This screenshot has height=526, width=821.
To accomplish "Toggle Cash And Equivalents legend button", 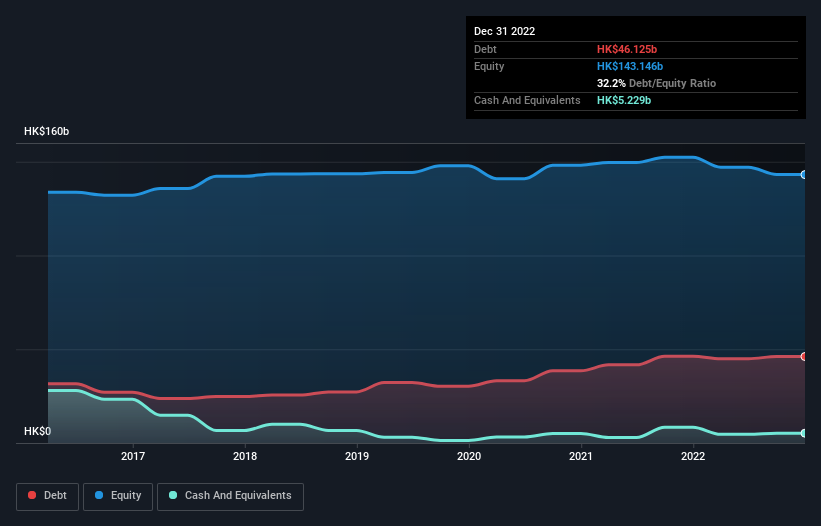I will pos(230,496).
